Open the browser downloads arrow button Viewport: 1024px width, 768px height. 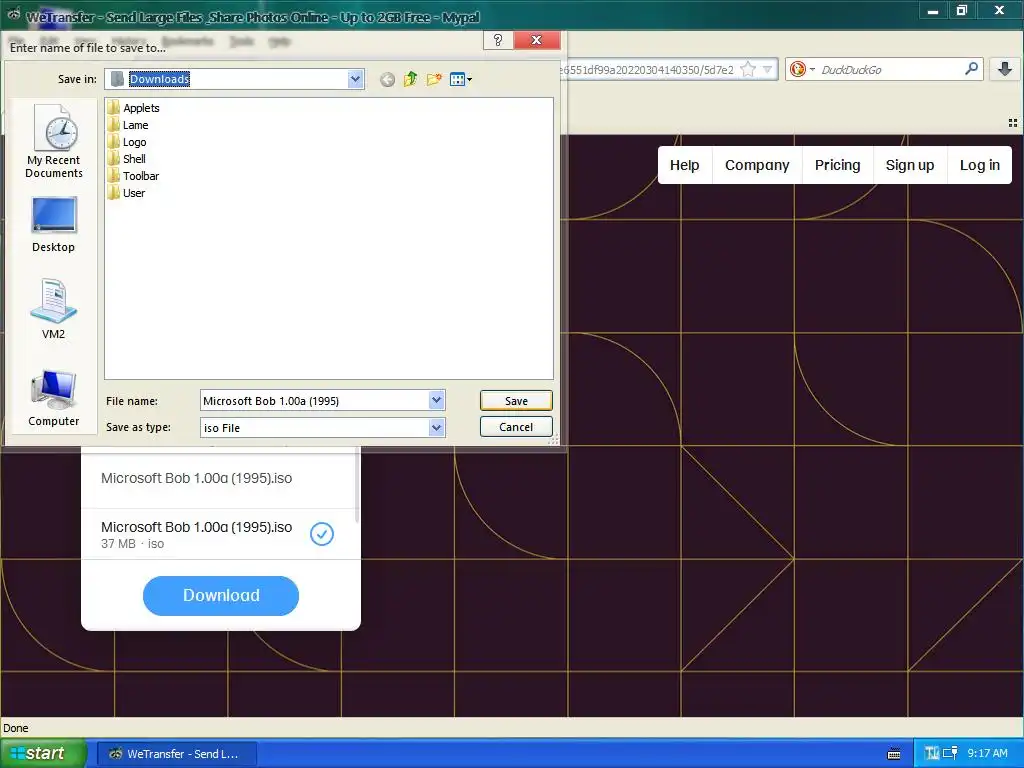pyautogui.click(x=1004, y=69)
